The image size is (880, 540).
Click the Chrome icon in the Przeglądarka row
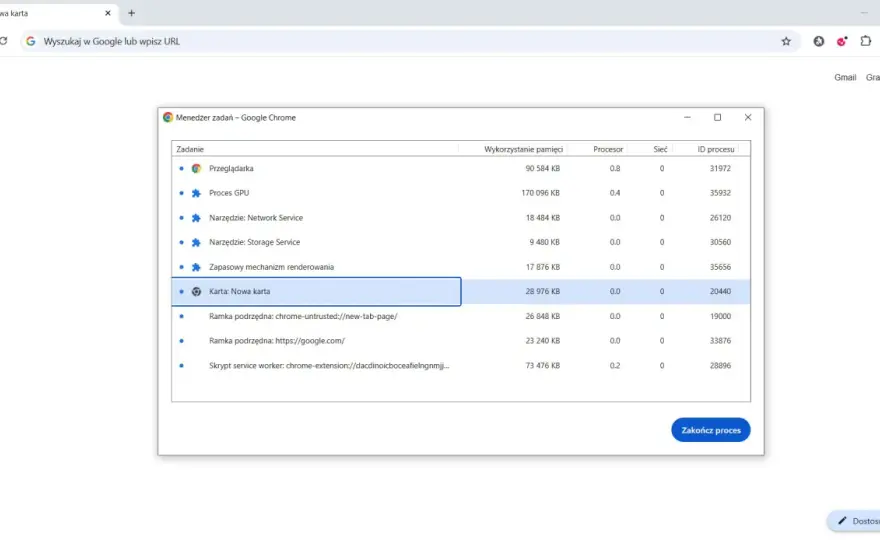pyautogui.click(x=196, y=168)
